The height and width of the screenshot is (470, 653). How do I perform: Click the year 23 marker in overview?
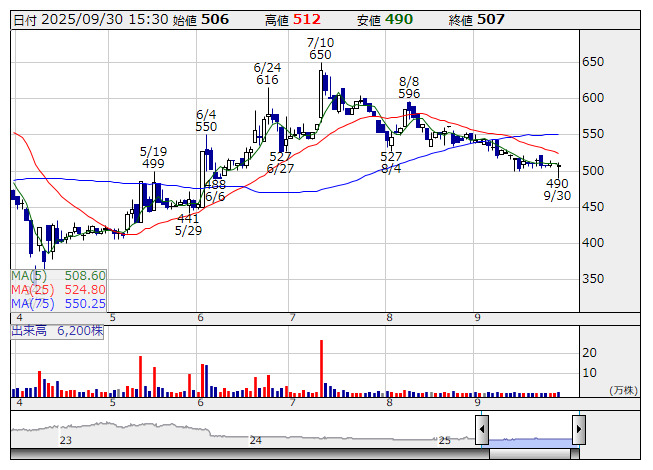(x=66, y=440)
